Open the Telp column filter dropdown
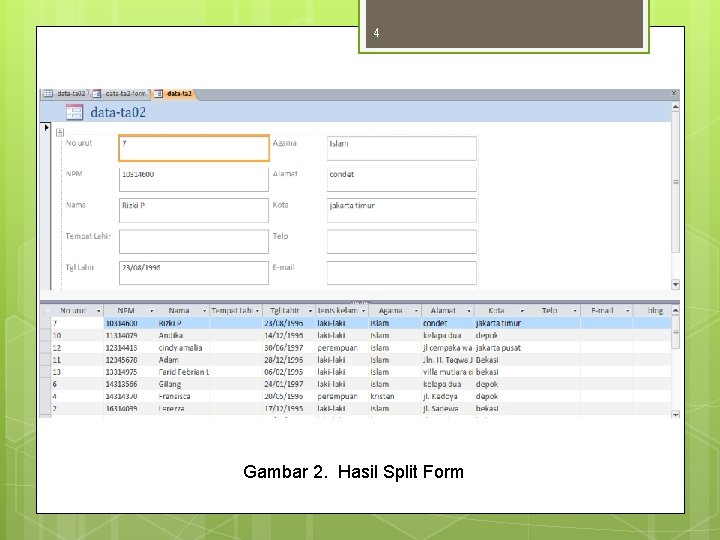This screenshot has height=540, width=720. tap(575, 311)
